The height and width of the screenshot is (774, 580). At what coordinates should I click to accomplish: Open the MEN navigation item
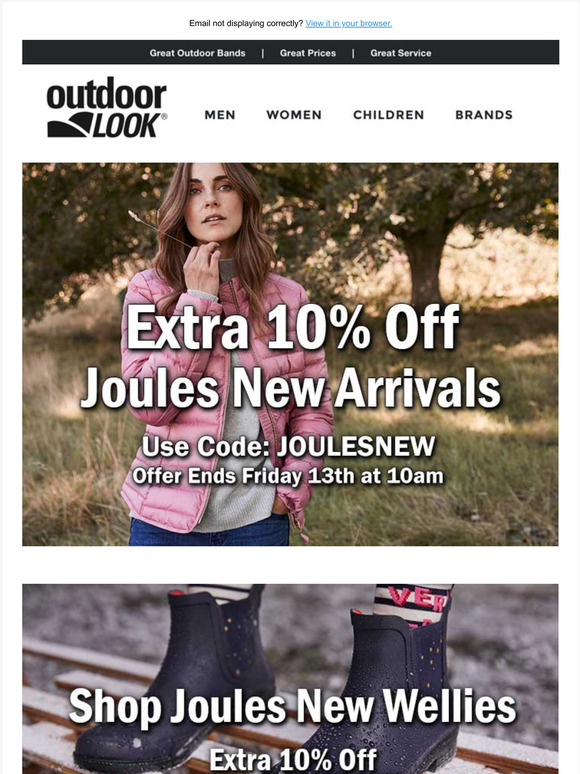[x=220, y=115]
